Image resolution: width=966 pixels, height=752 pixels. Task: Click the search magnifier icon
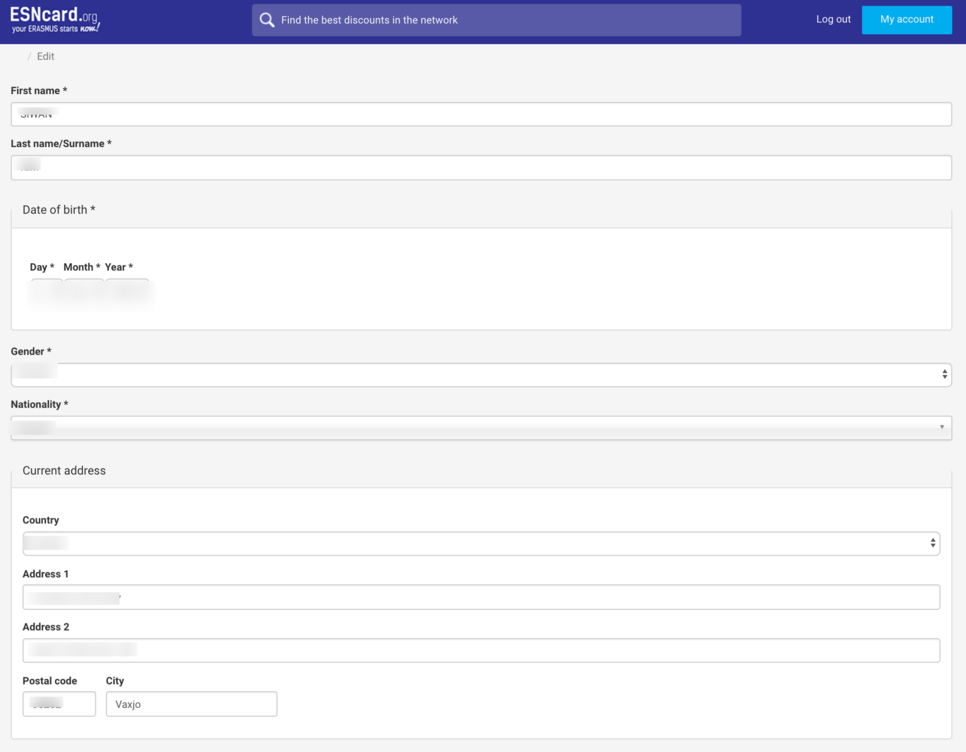(267, 20)
